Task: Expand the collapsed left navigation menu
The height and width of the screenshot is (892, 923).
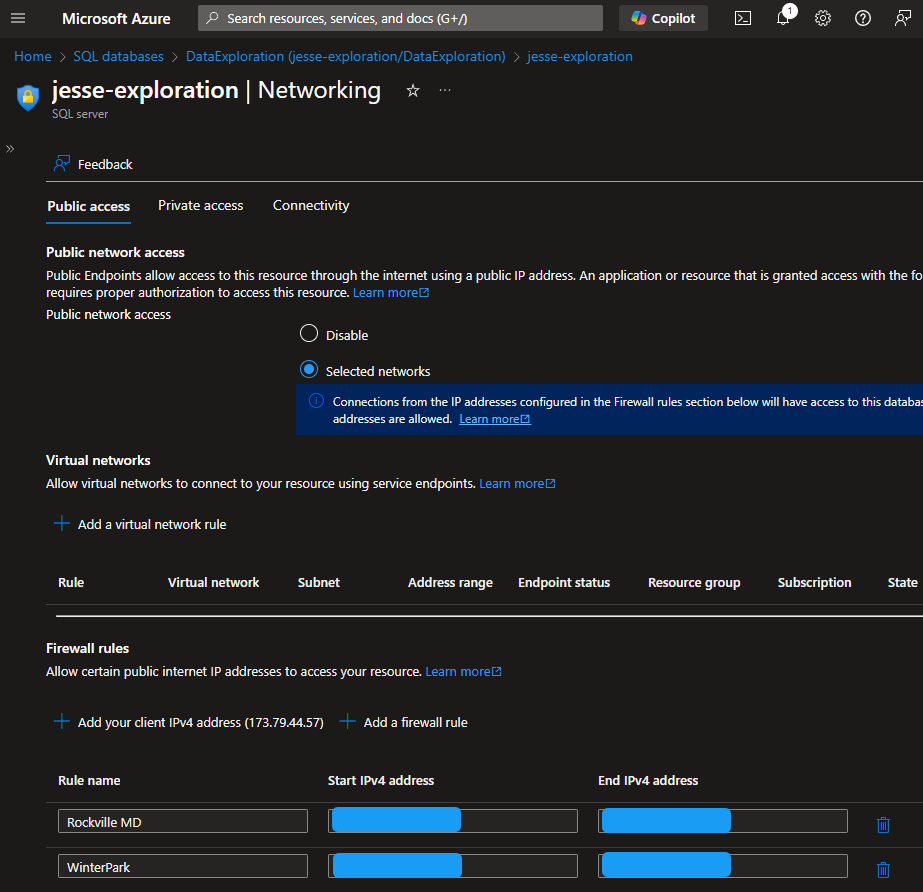Action: (x=10, y=149)
